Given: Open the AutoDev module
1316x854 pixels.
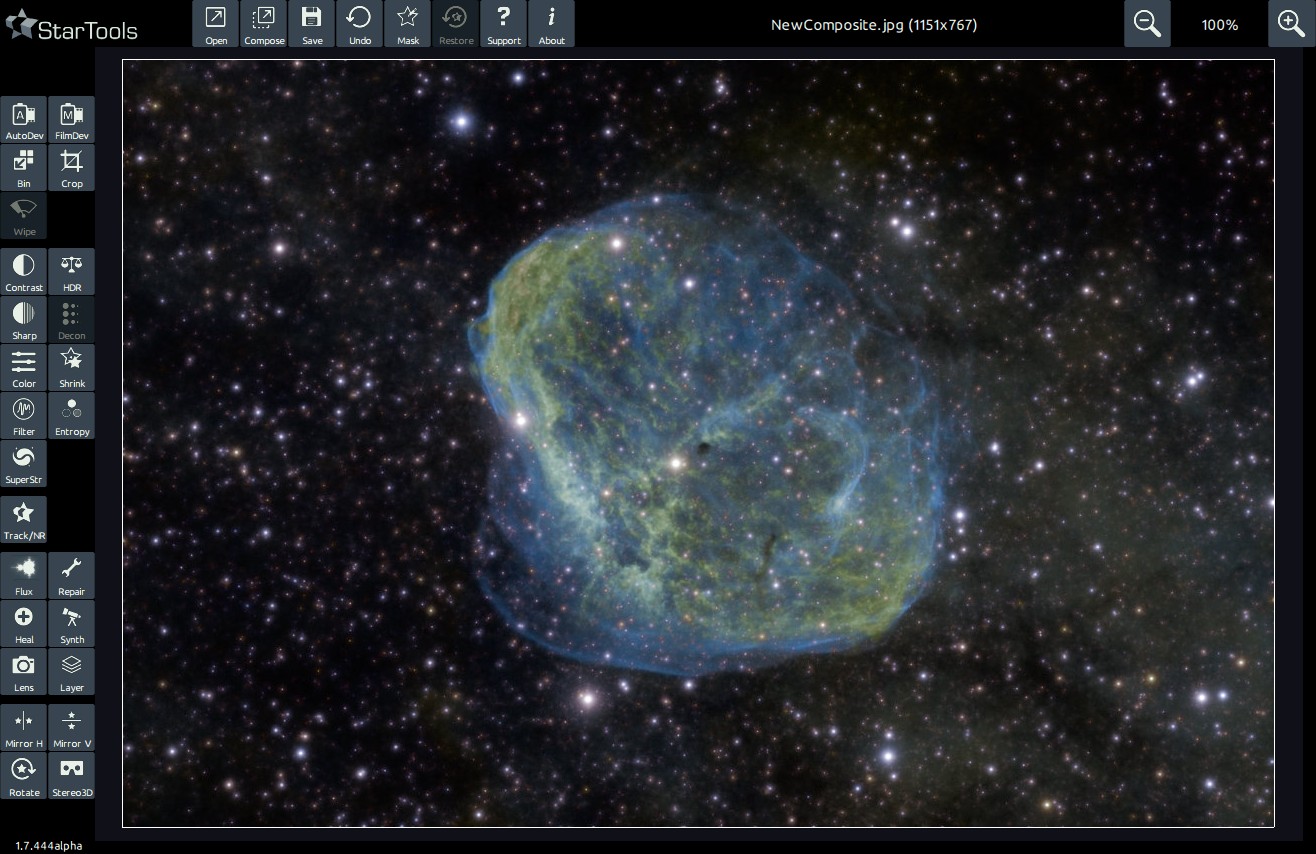Looking at the screenshot, I should [x=24, y=119].
